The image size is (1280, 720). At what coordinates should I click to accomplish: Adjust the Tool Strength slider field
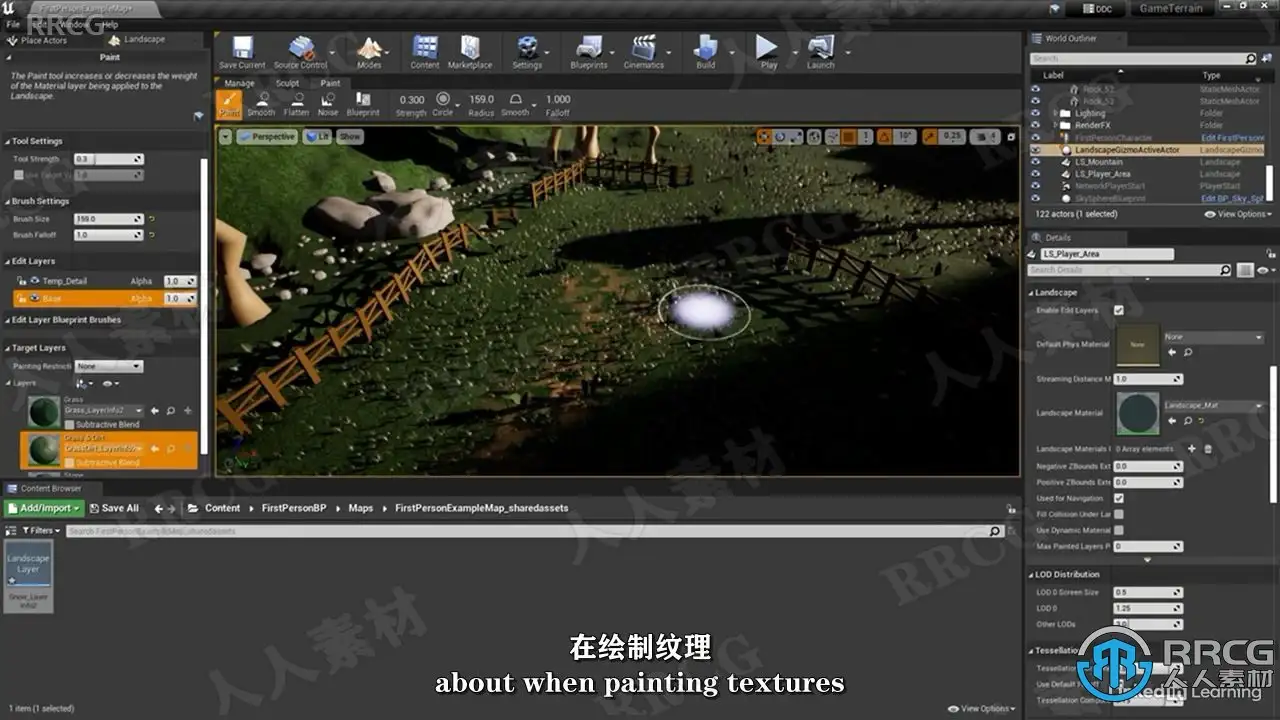coord(109,159)
